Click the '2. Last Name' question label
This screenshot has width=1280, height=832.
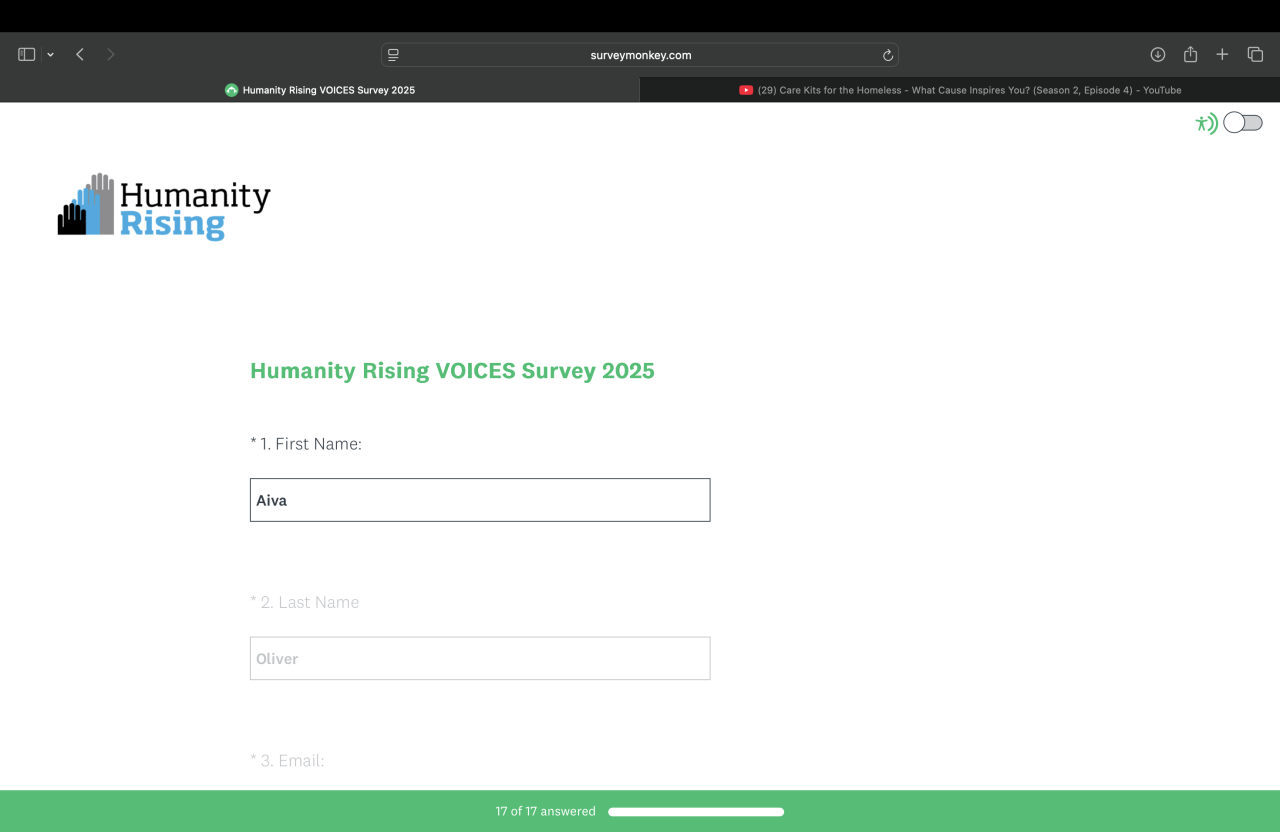(x=305, y=602)
